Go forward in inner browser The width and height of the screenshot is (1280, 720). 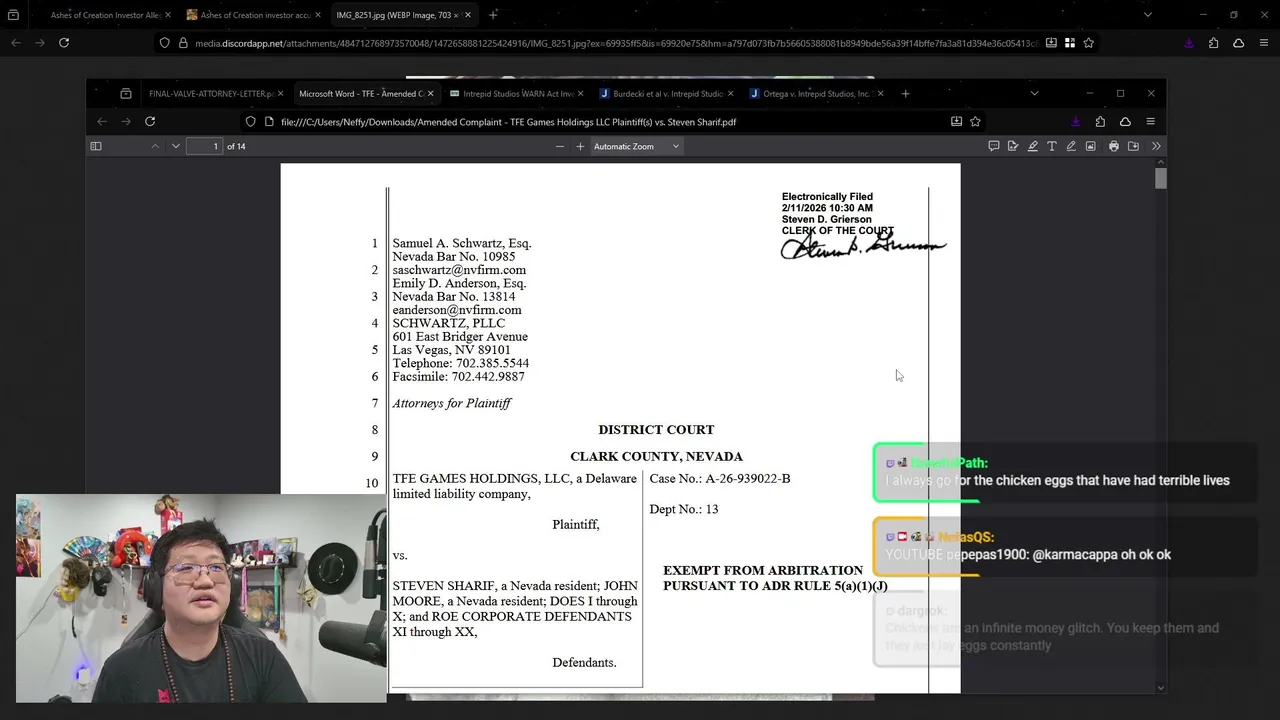[x=126, y=121]
